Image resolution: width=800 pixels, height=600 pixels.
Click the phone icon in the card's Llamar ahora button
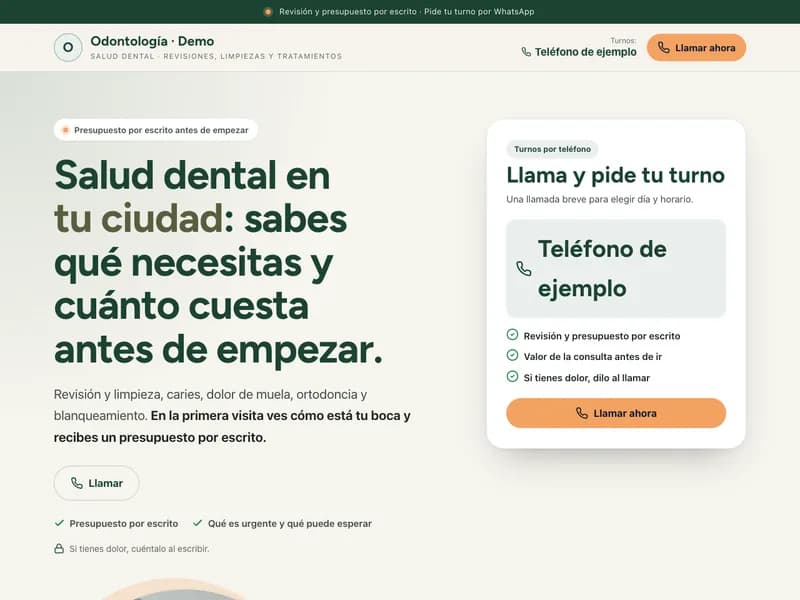pos(582,413)
